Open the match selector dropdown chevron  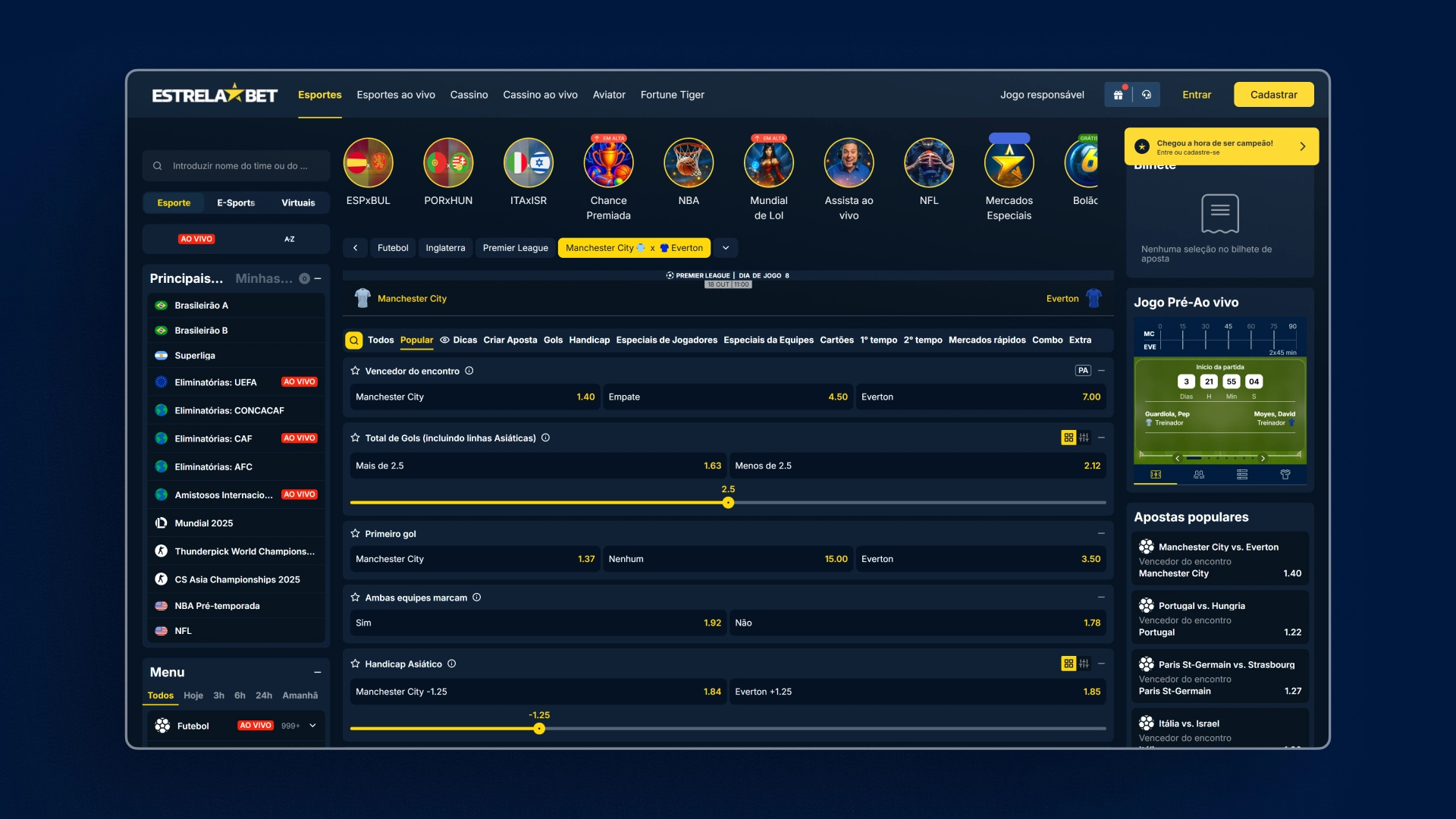click(x=726, y=248)
